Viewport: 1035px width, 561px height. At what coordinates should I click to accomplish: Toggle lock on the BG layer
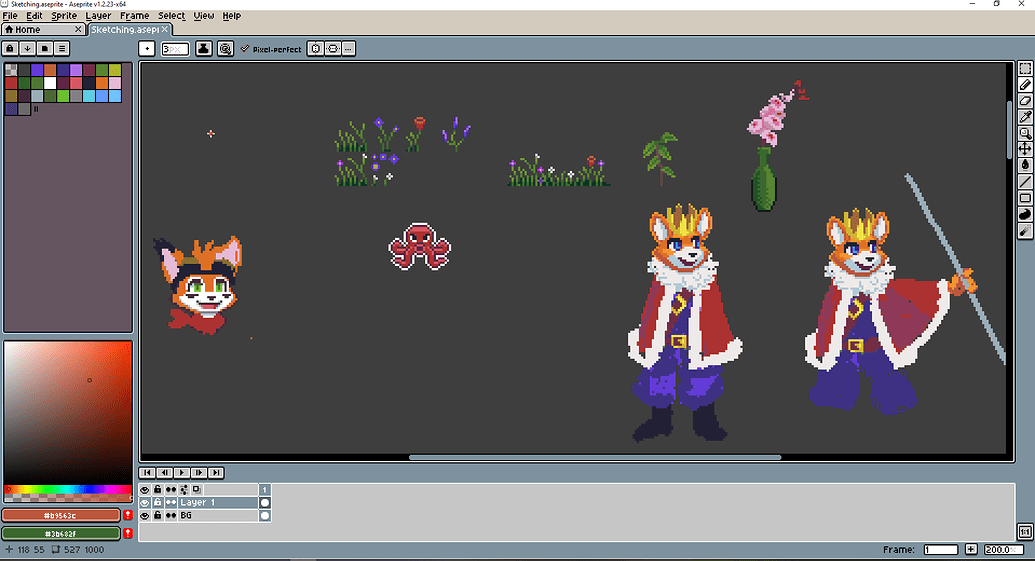pos(158,516)
